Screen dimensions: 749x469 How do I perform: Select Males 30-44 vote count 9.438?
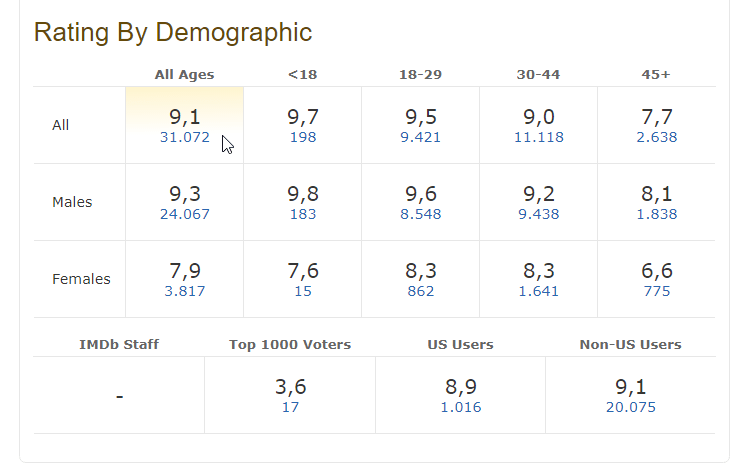pyautogui.click(x=538, y=214)
